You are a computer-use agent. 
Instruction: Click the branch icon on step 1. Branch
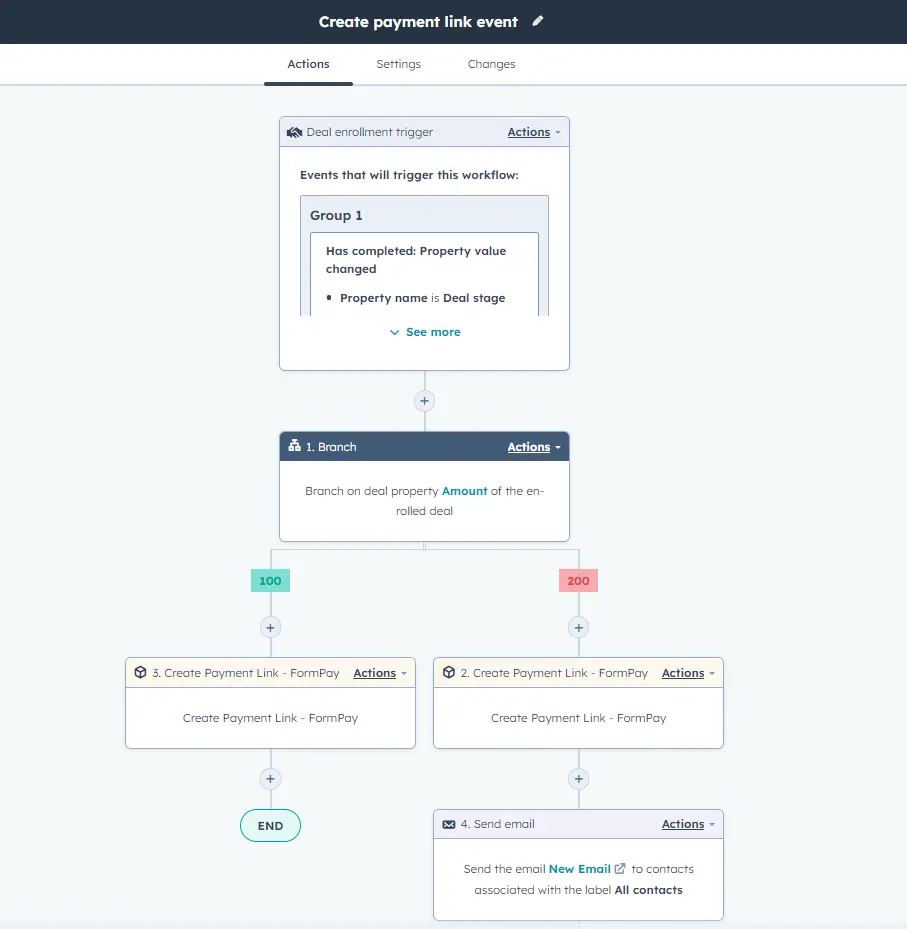tap(294, 446)
